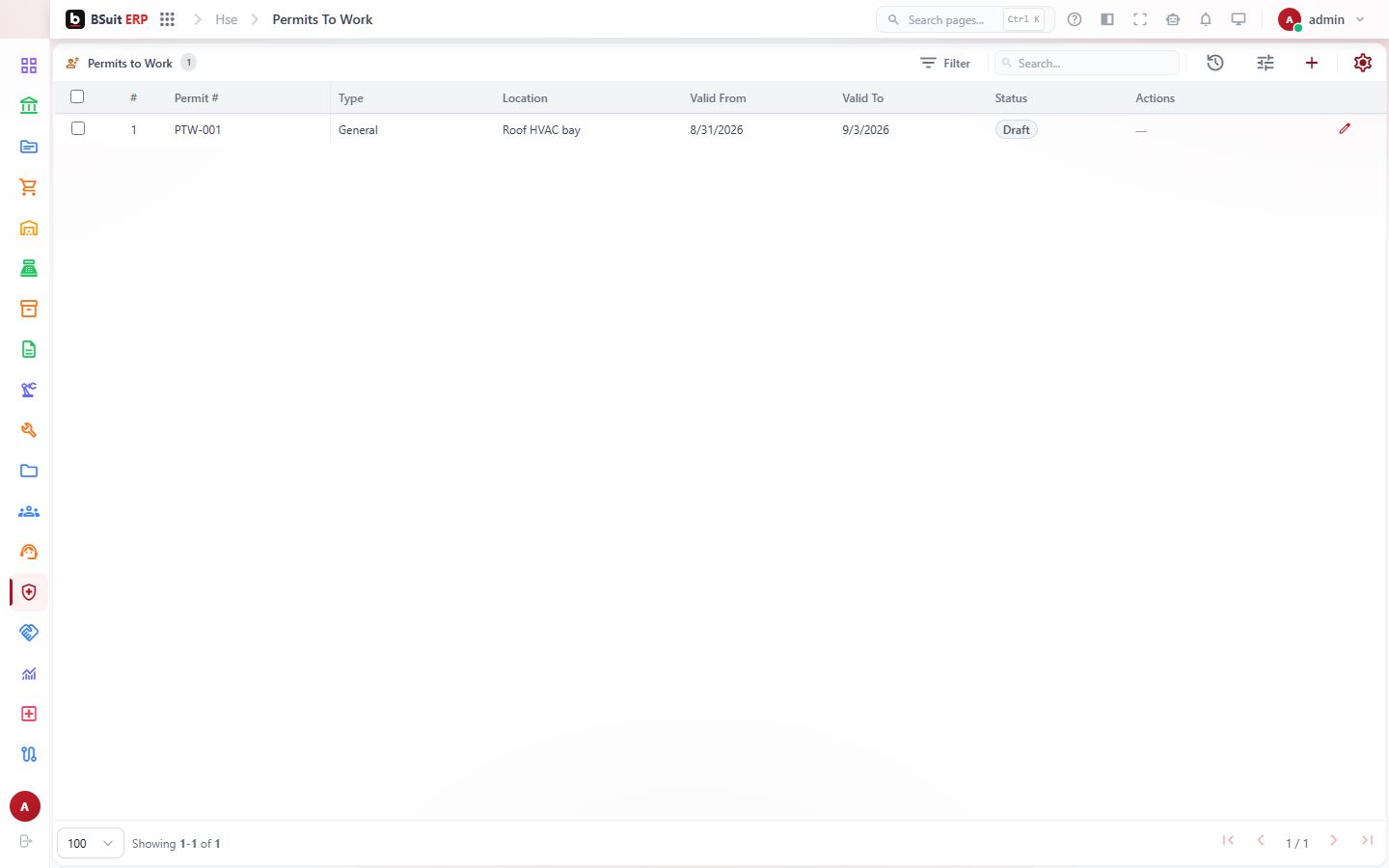
Task: Toggle the select-all header checkbox
Action: pyautogui.click(x=77, y=96)
